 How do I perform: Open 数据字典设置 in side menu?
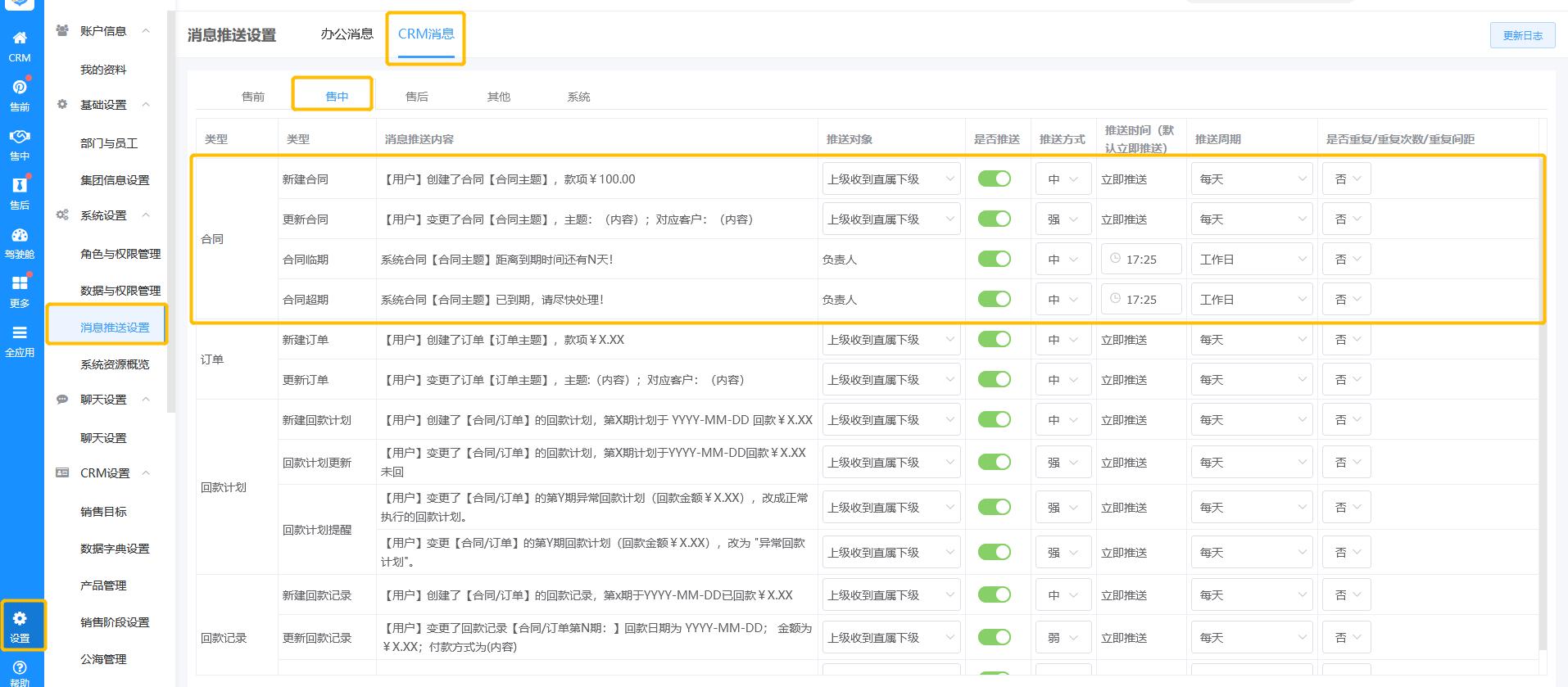(115, 548)
